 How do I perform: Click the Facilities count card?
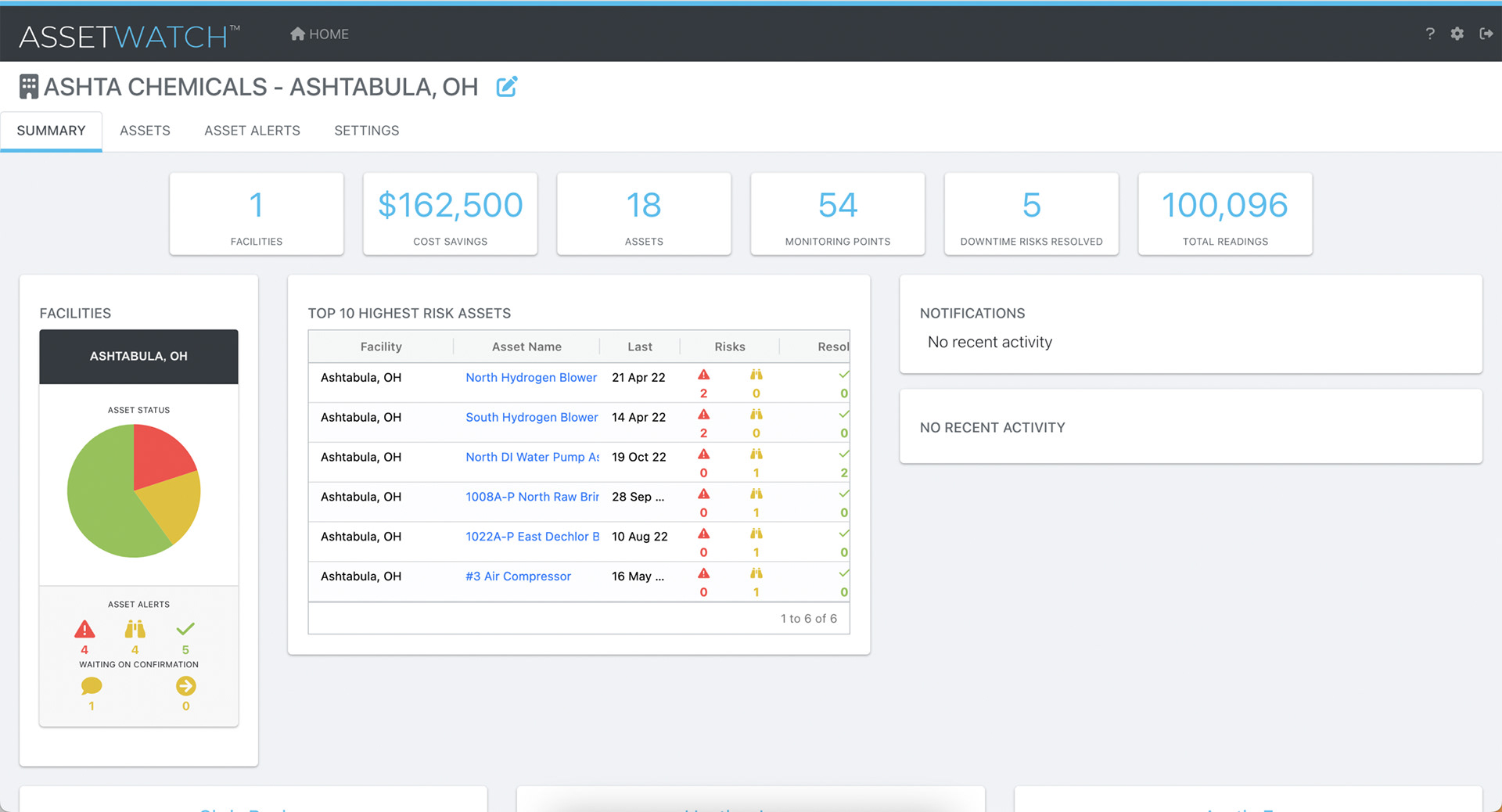point(257,214)
